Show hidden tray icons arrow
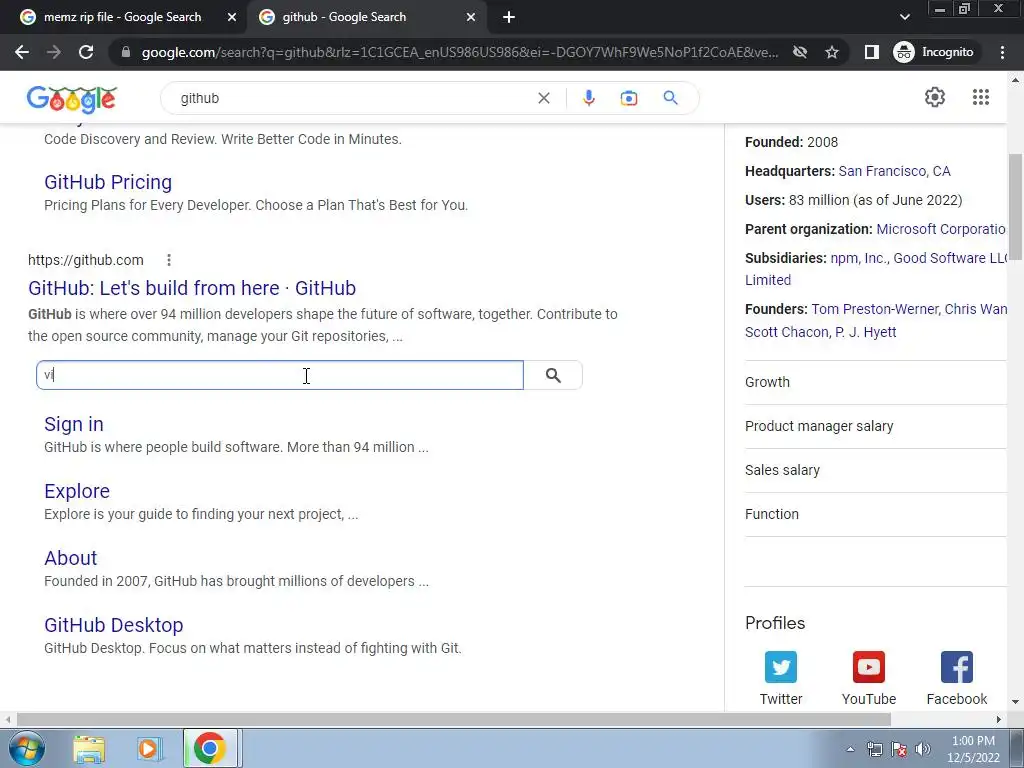The height and width of the screenshot is (768, 1024). click(850, 749)
